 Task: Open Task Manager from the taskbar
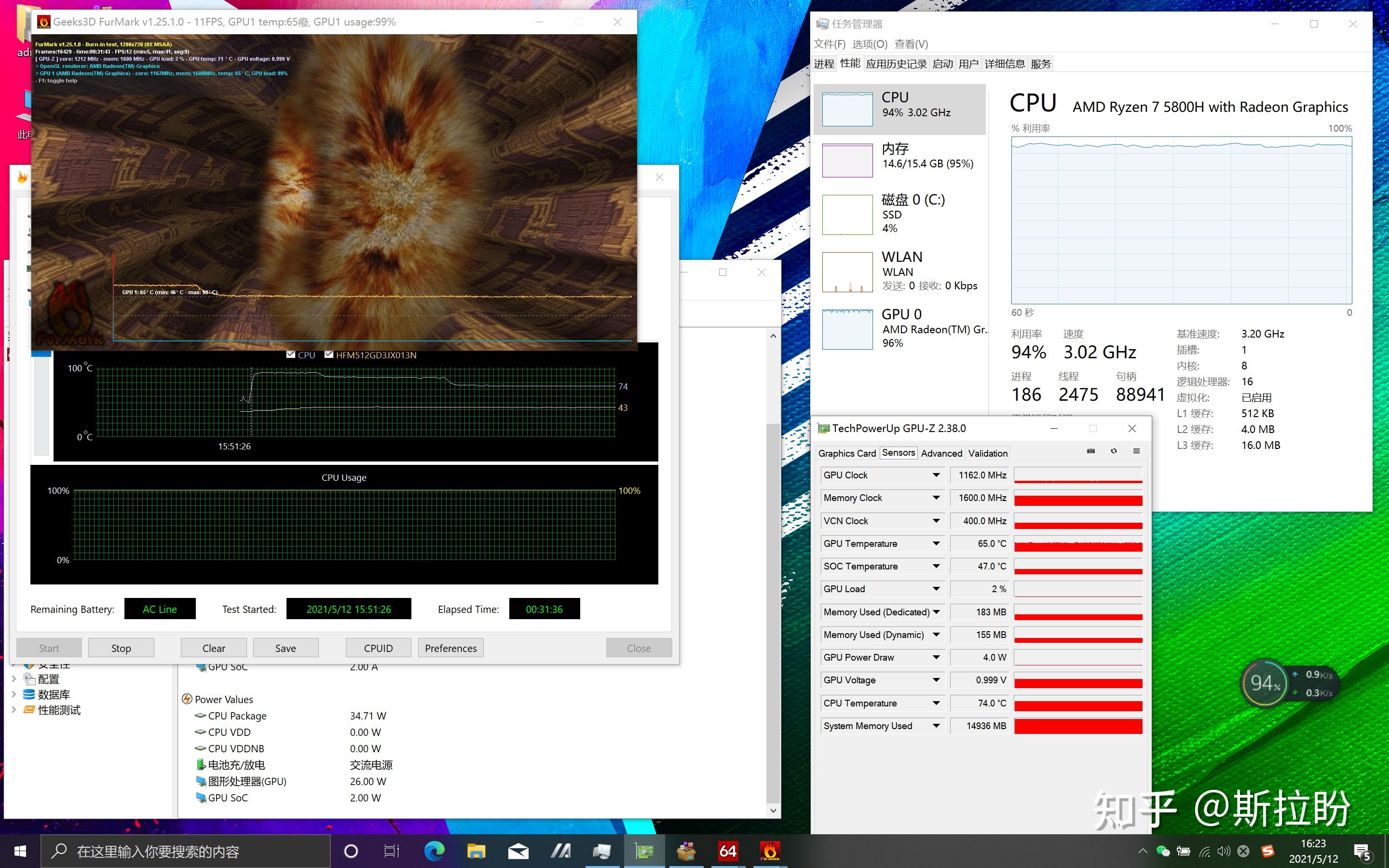click(x=601, y=851)
